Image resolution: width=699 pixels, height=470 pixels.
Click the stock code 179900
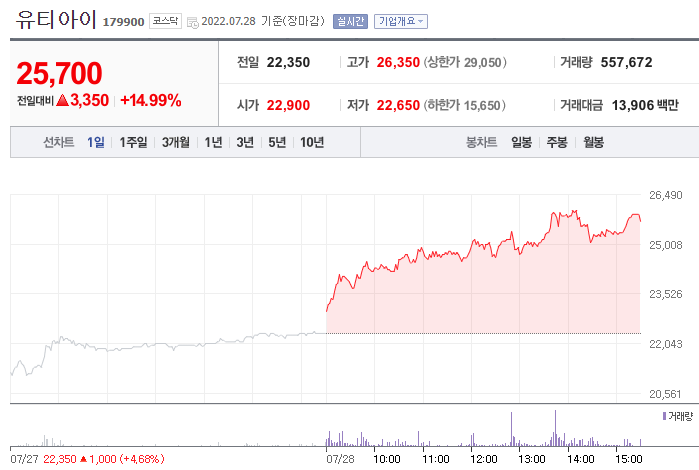coord(123,22)
